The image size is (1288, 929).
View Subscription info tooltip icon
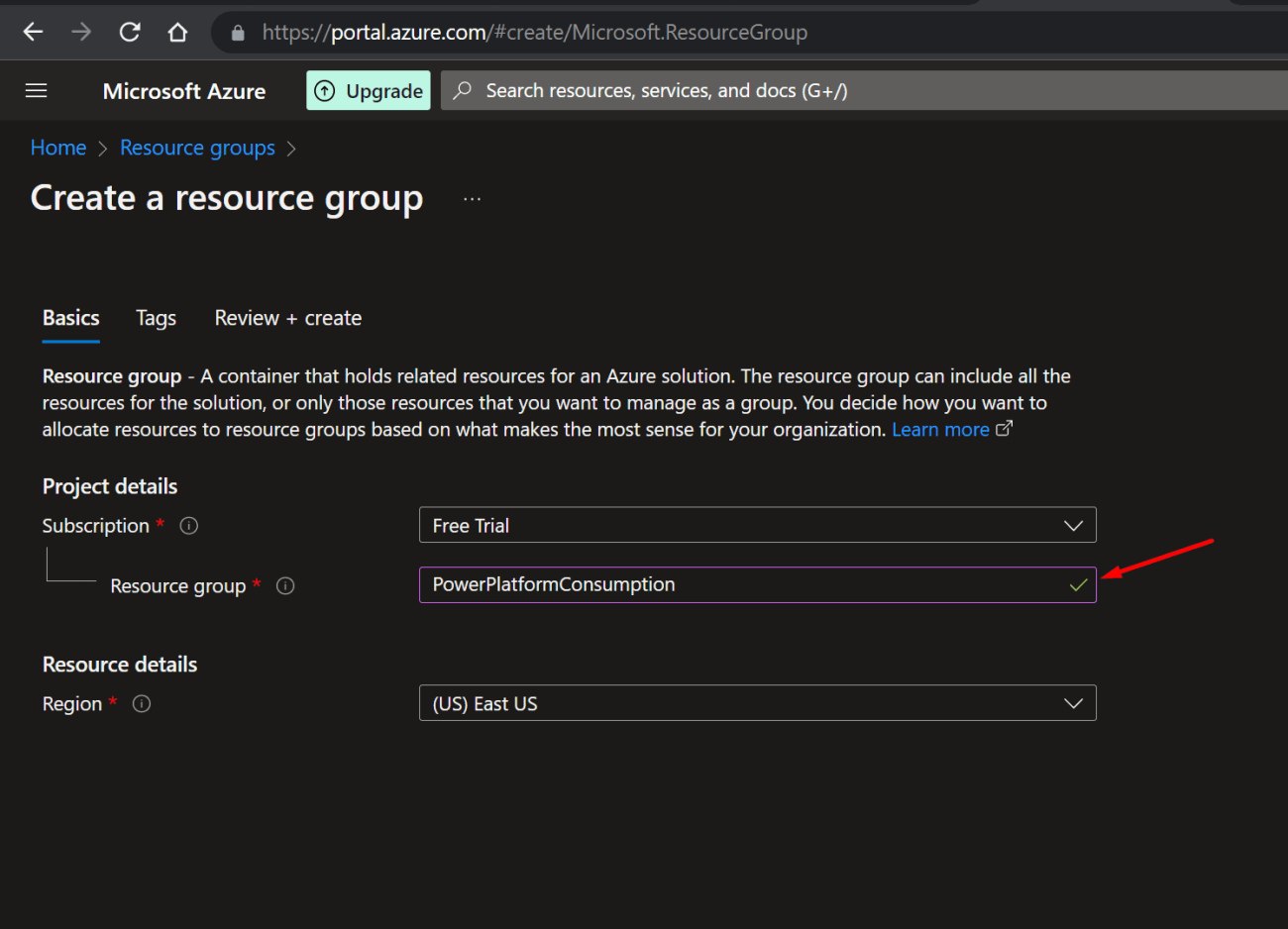pos(188,525)
